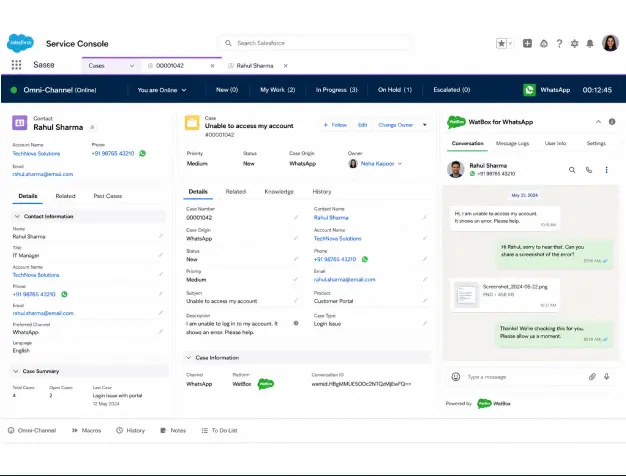
Task: Open the Omni-Channel utility bar item
Action: [x=32, y=430]
